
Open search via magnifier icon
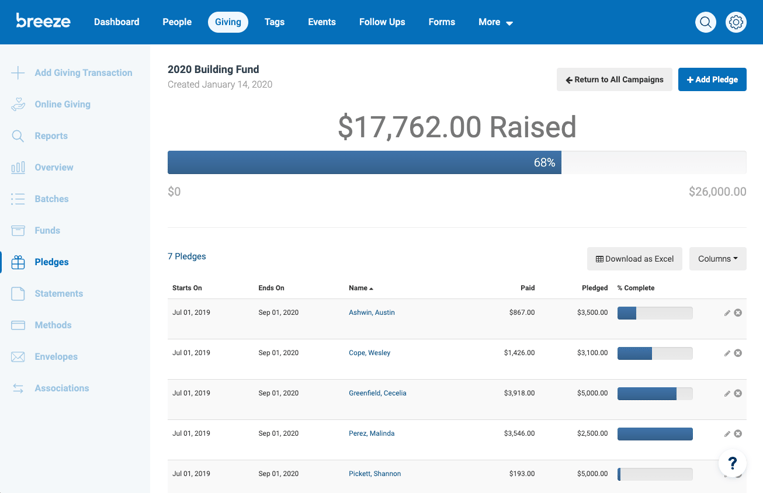pyautogui.click(x=705, y=22)
